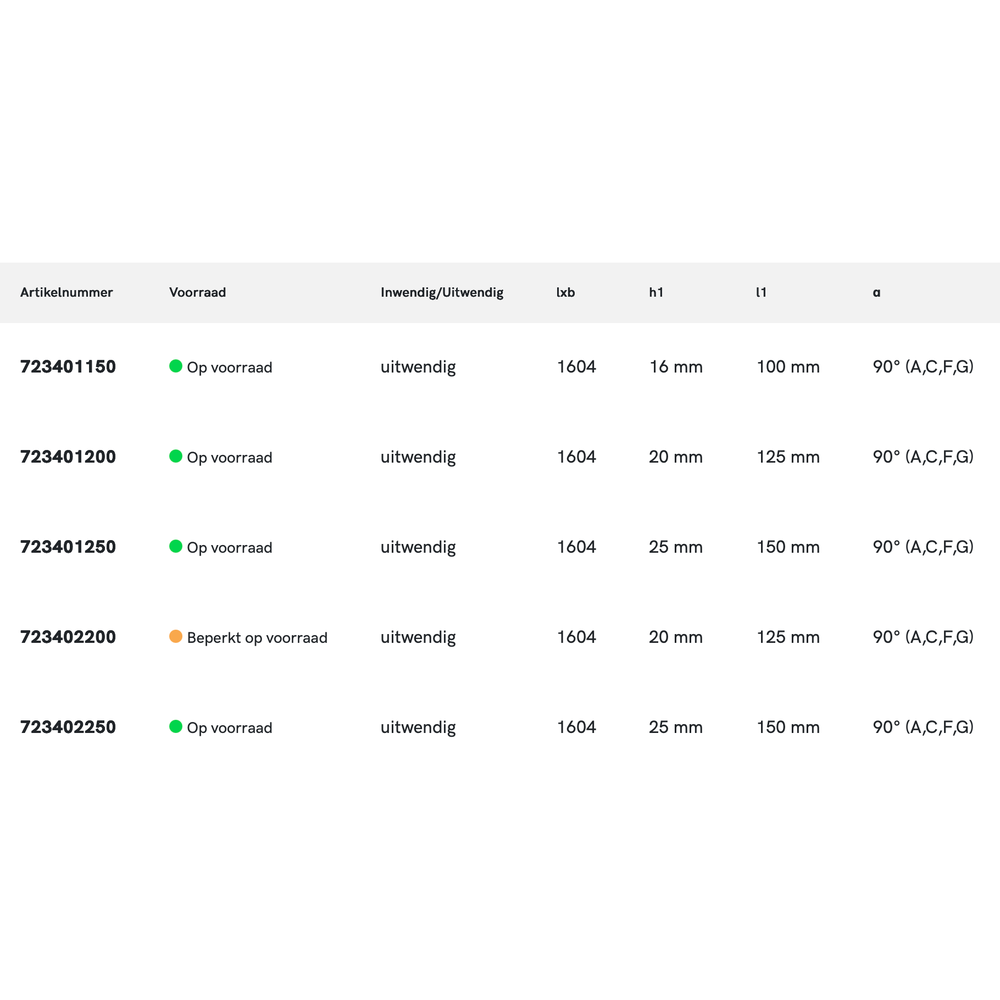This screenshot has width=1000, height=1000.
Task: Select article number 723401250
Action: tap(68, 547)
